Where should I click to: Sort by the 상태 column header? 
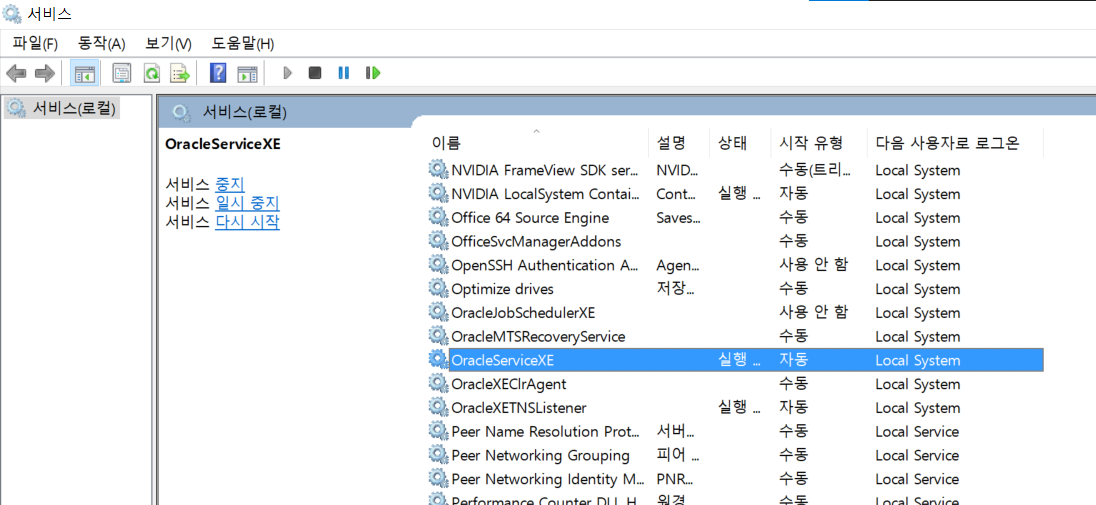(733, 143)
